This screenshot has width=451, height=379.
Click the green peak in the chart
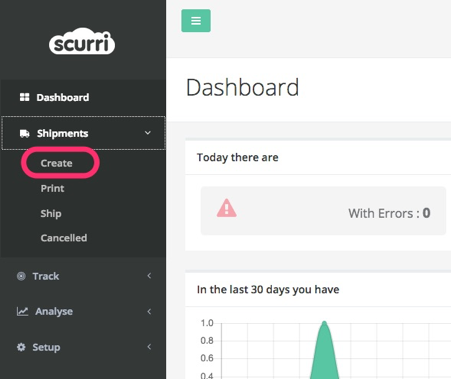[x=324, y=349]
